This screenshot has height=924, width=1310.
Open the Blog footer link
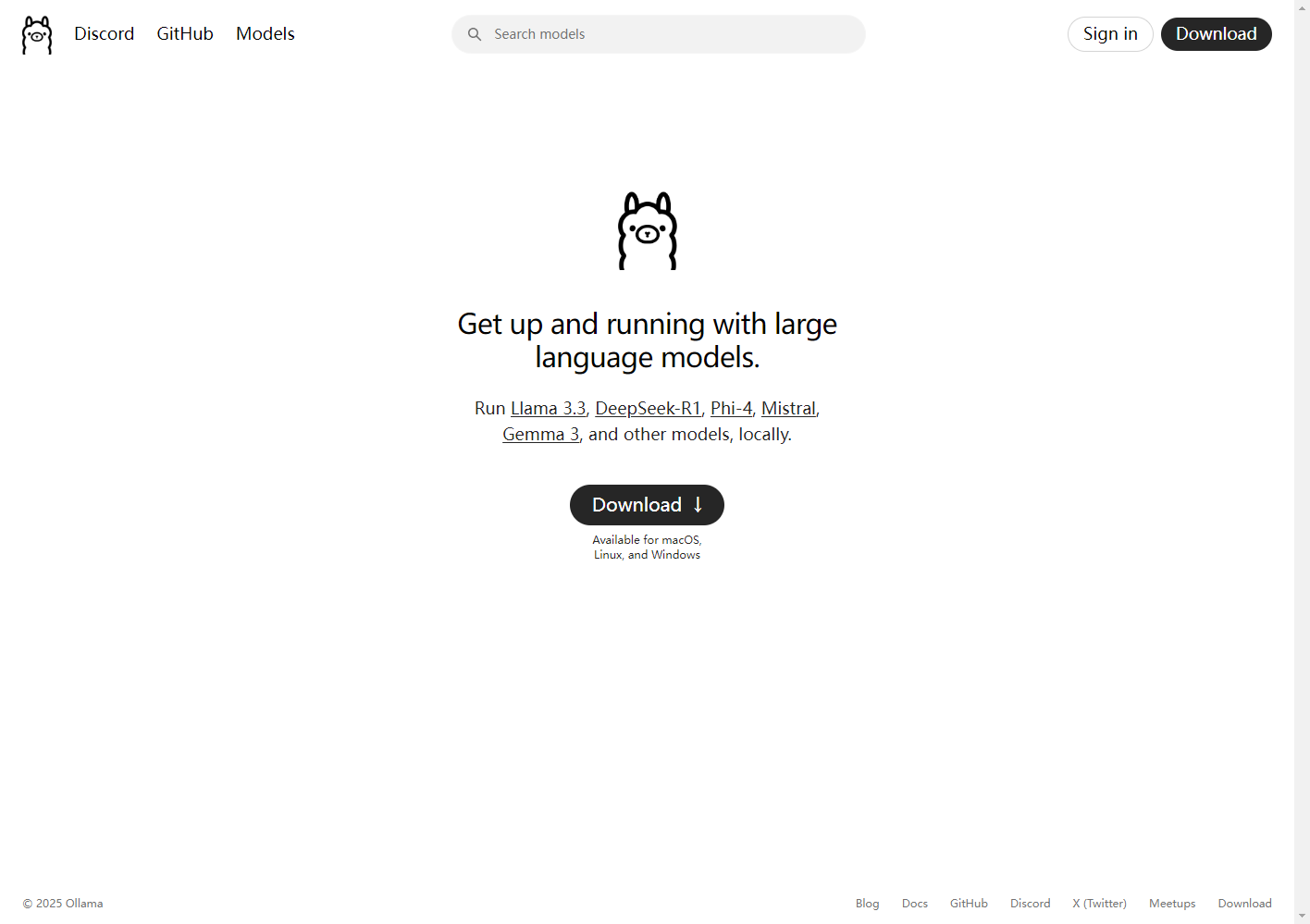[867, 904]
